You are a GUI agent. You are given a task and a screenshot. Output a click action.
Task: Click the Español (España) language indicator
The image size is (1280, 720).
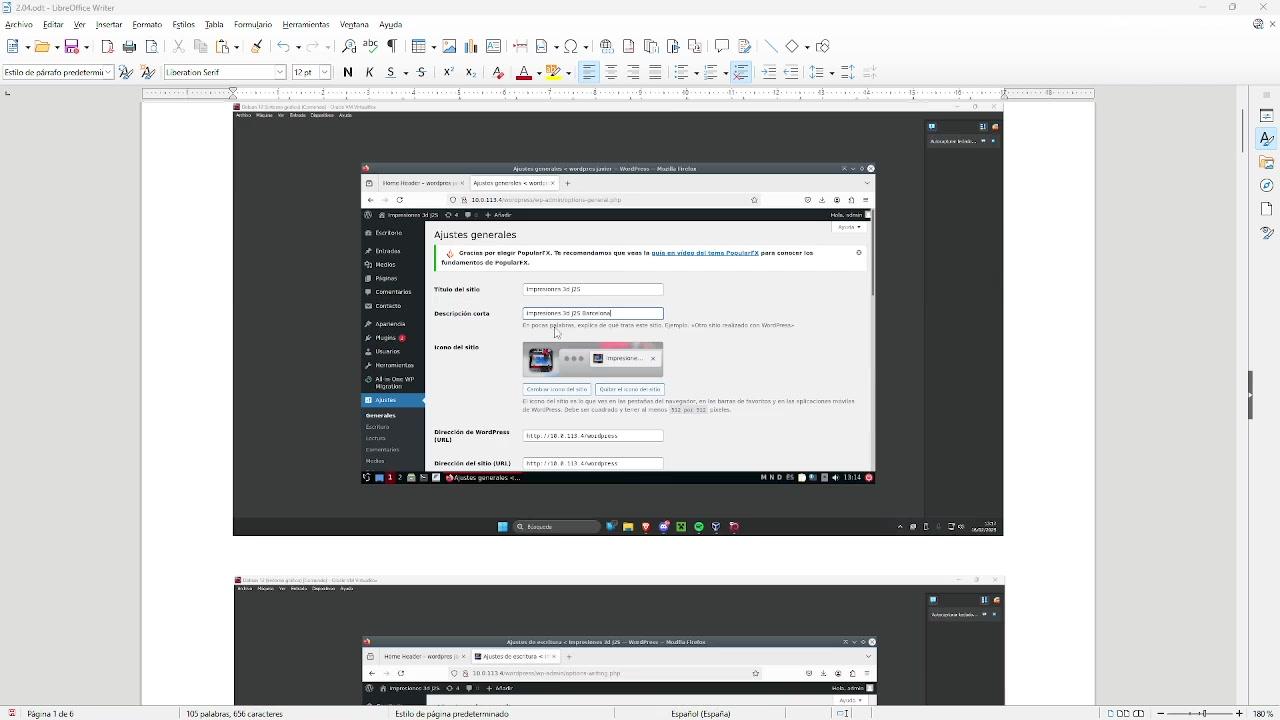tap(701, 714)
